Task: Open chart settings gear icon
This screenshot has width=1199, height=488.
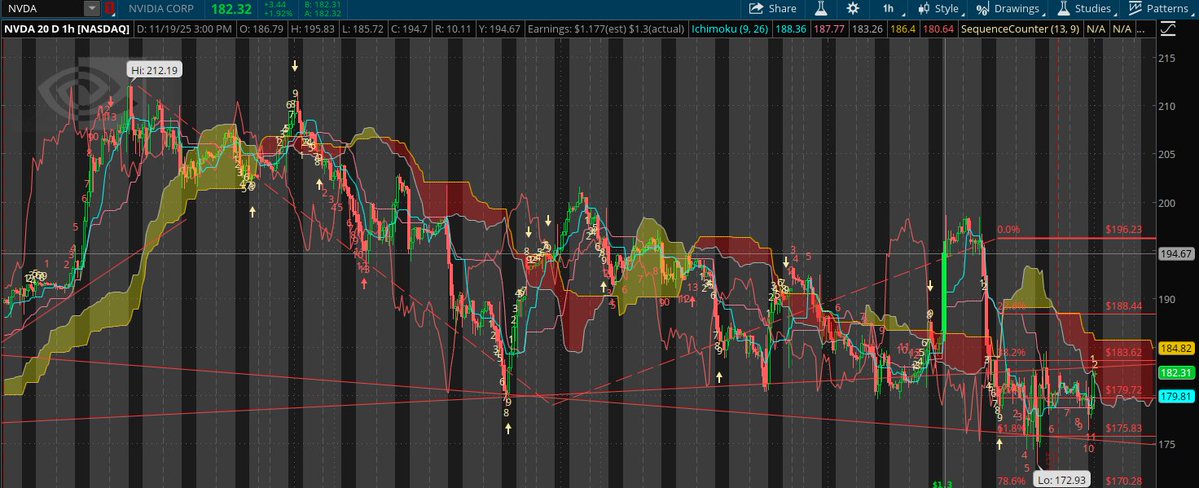Action: click(853, 8)
